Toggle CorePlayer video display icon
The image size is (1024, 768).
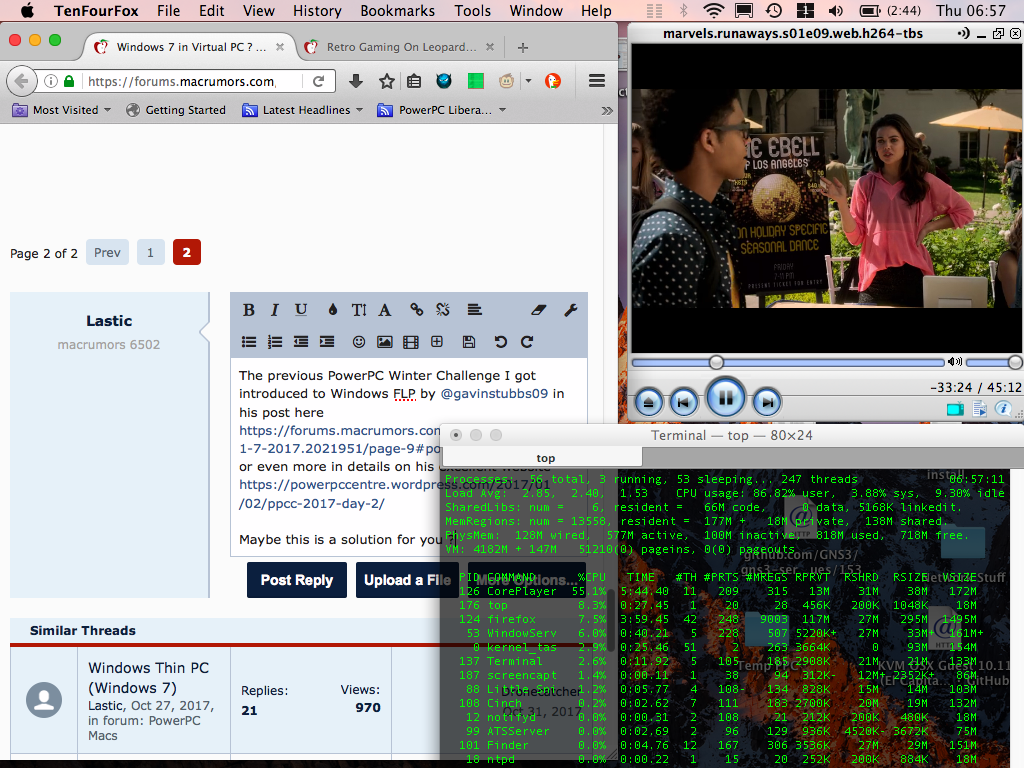955,409
